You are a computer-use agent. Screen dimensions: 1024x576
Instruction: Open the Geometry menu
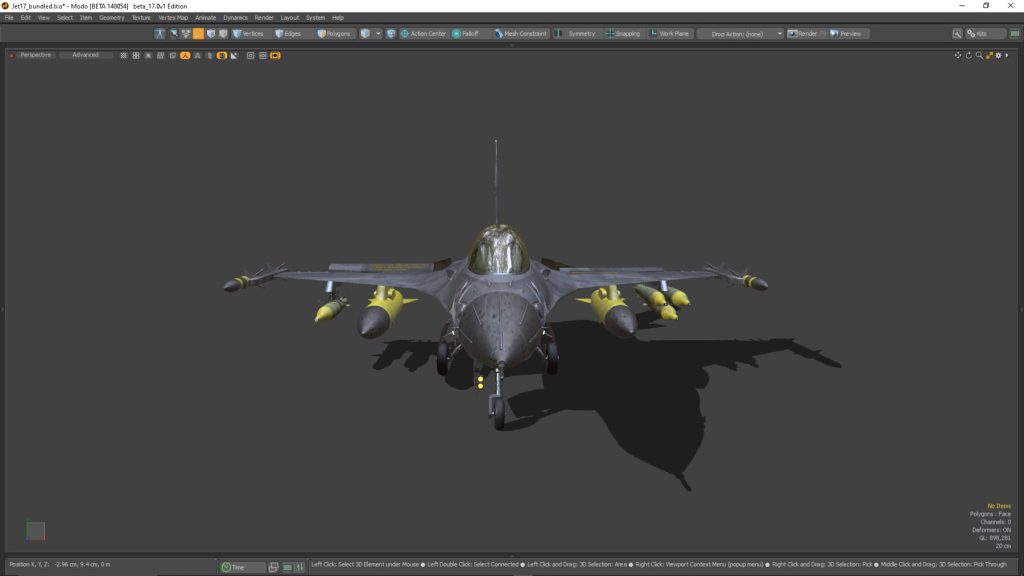pyautogui.click(x=112, y=18)
